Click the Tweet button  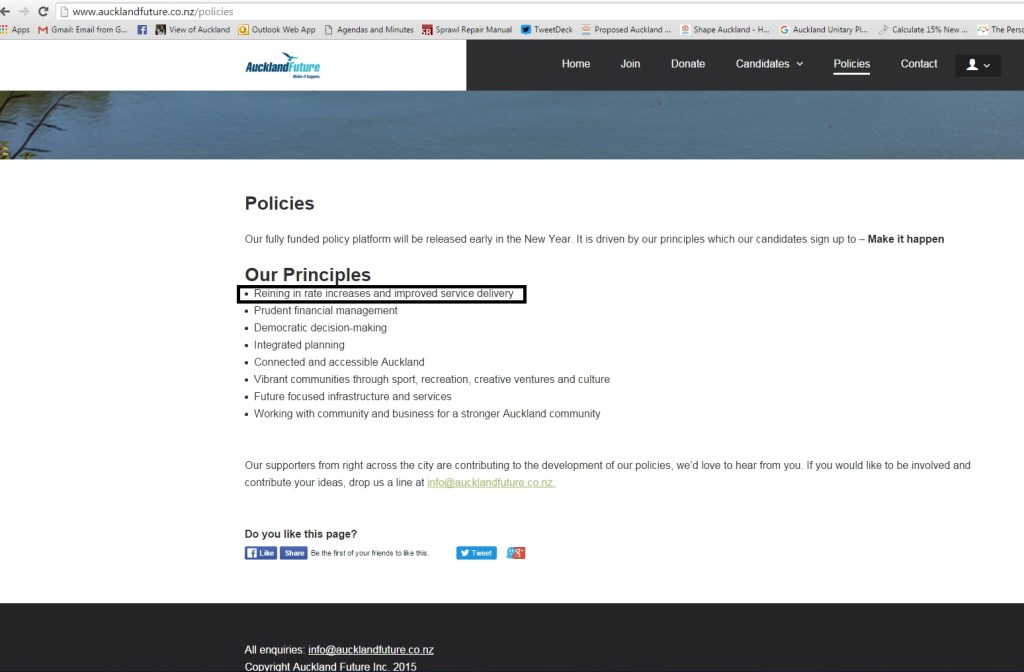(476, 553)
